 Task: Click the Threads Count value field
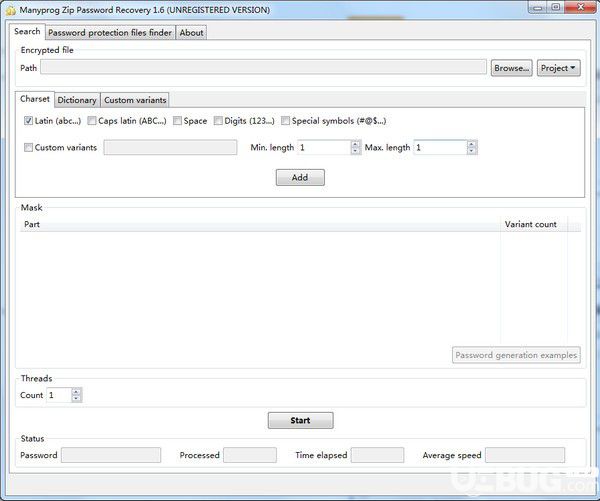click(x=59, y=395)
